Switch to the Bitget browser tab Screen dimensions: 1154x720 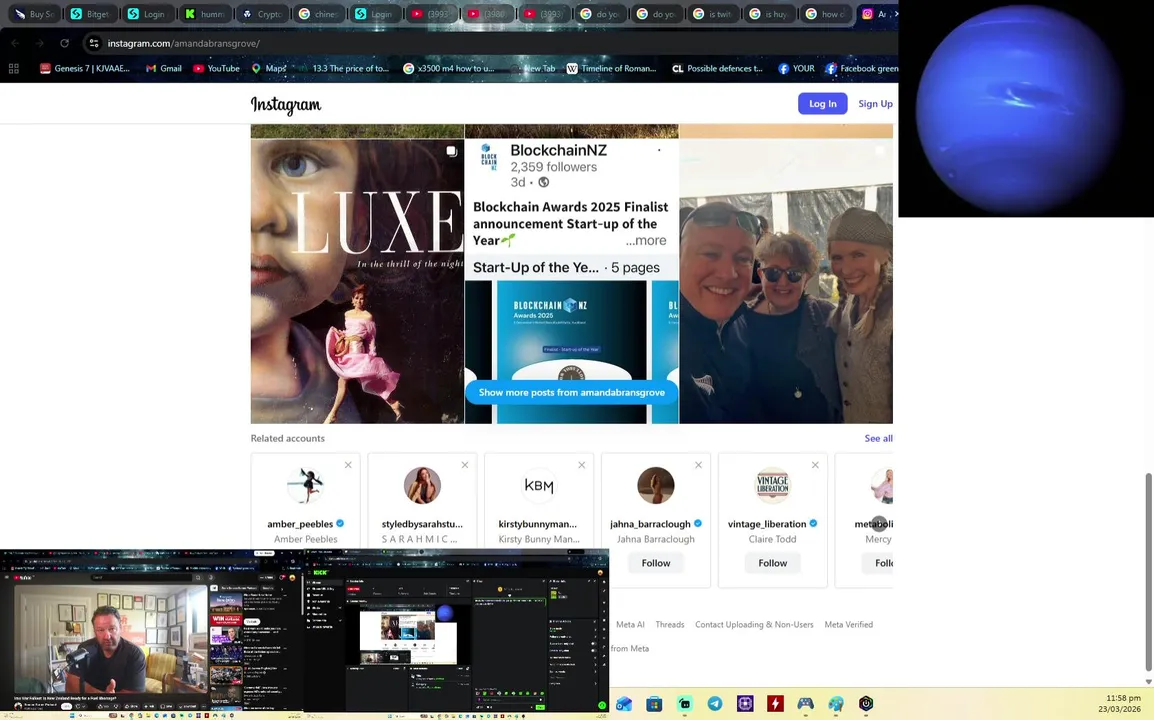pyautogui.click(x=90, y=14)
